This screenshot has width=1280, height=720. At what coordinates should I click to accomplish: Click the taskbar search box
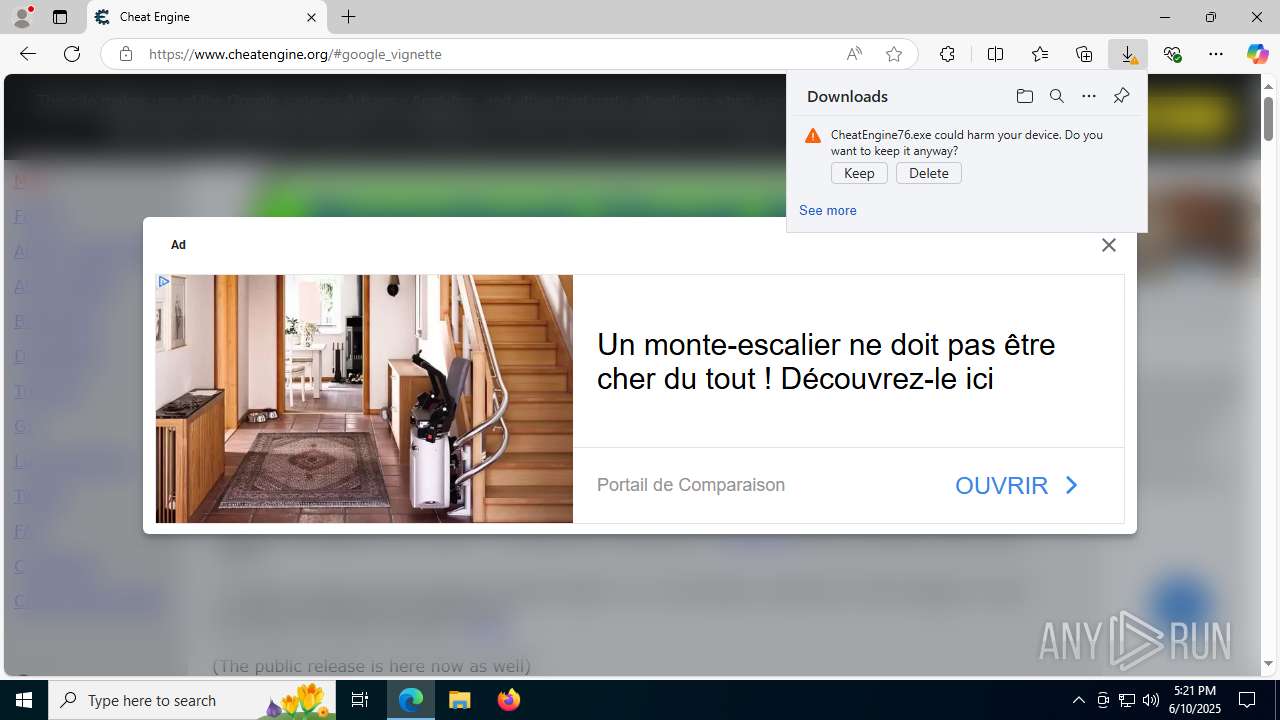(x=192, y=700)
